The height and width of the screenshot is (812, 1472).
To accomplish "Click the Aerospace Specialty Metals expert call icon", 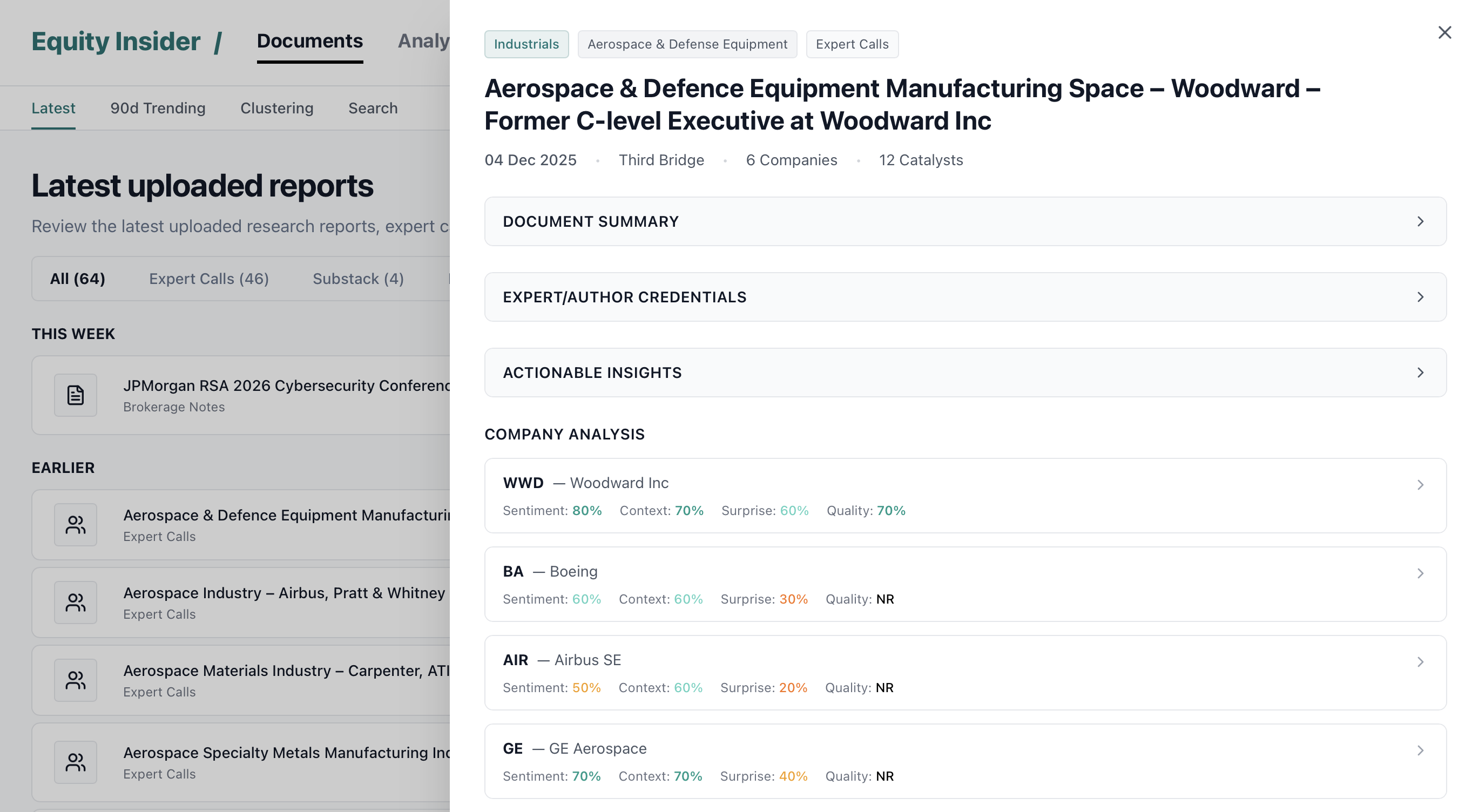I will pos(76,762).
